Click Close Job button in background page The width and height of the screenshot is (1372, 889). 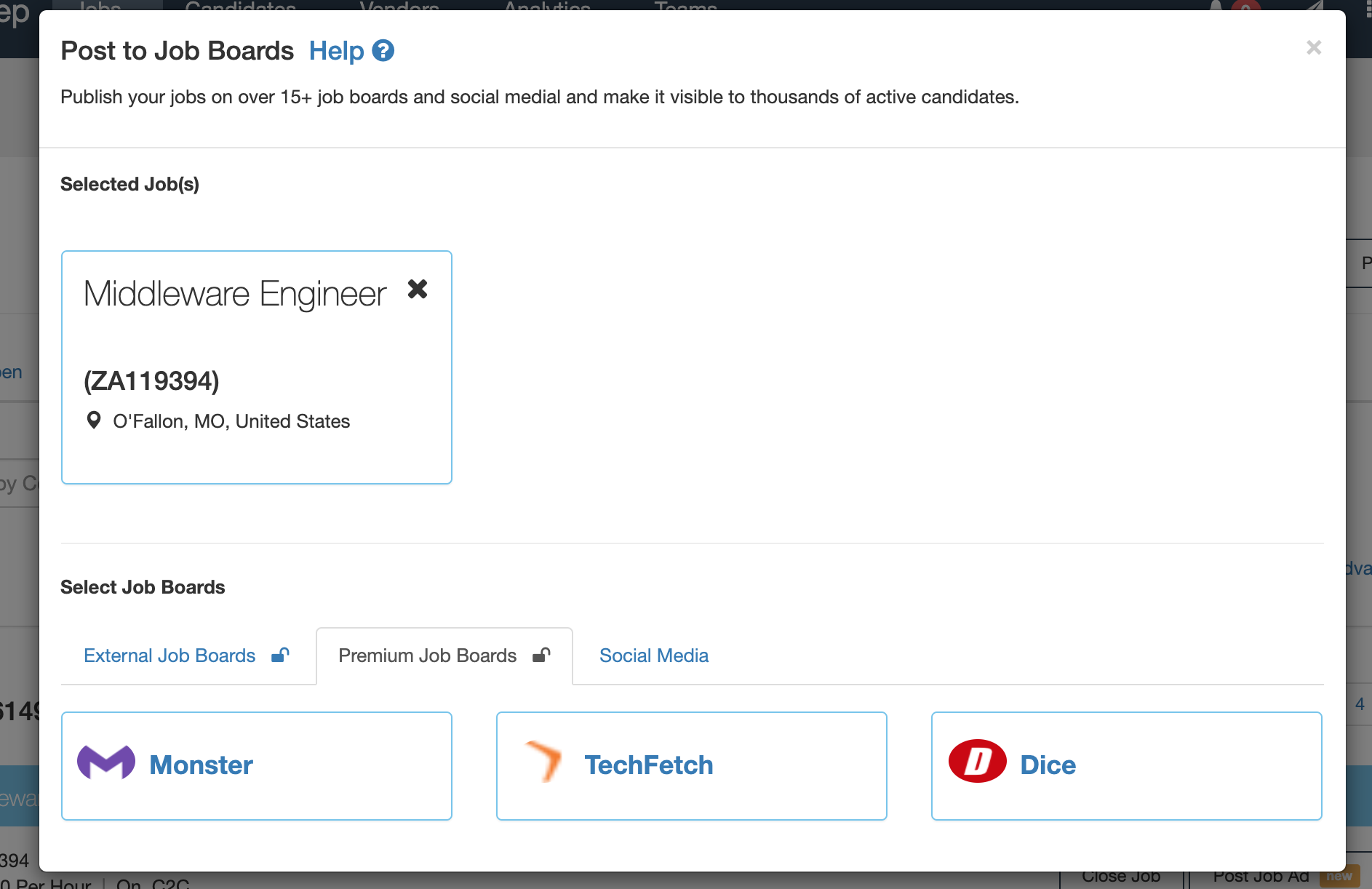[1121, 879]
